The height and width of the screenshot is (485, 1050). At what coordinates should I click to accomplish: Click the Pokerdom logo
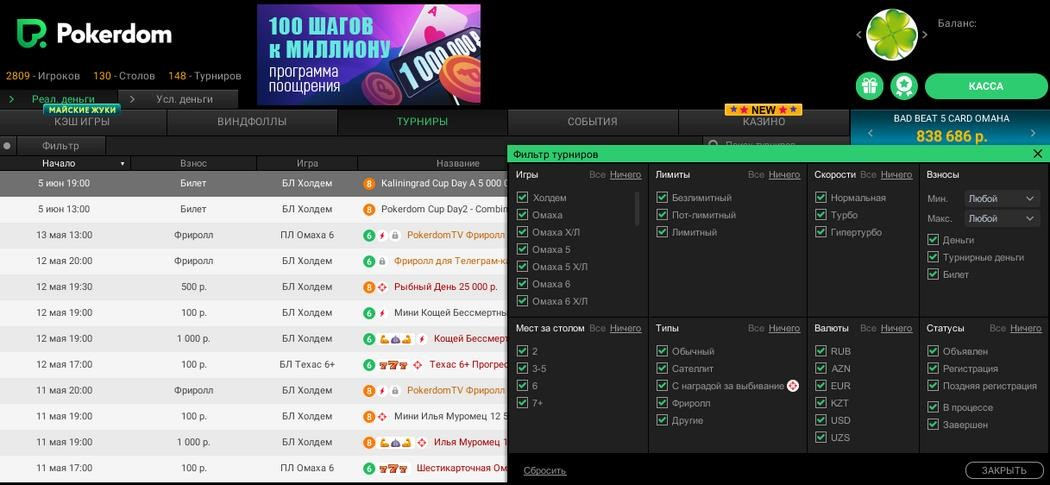pos(94,33)
